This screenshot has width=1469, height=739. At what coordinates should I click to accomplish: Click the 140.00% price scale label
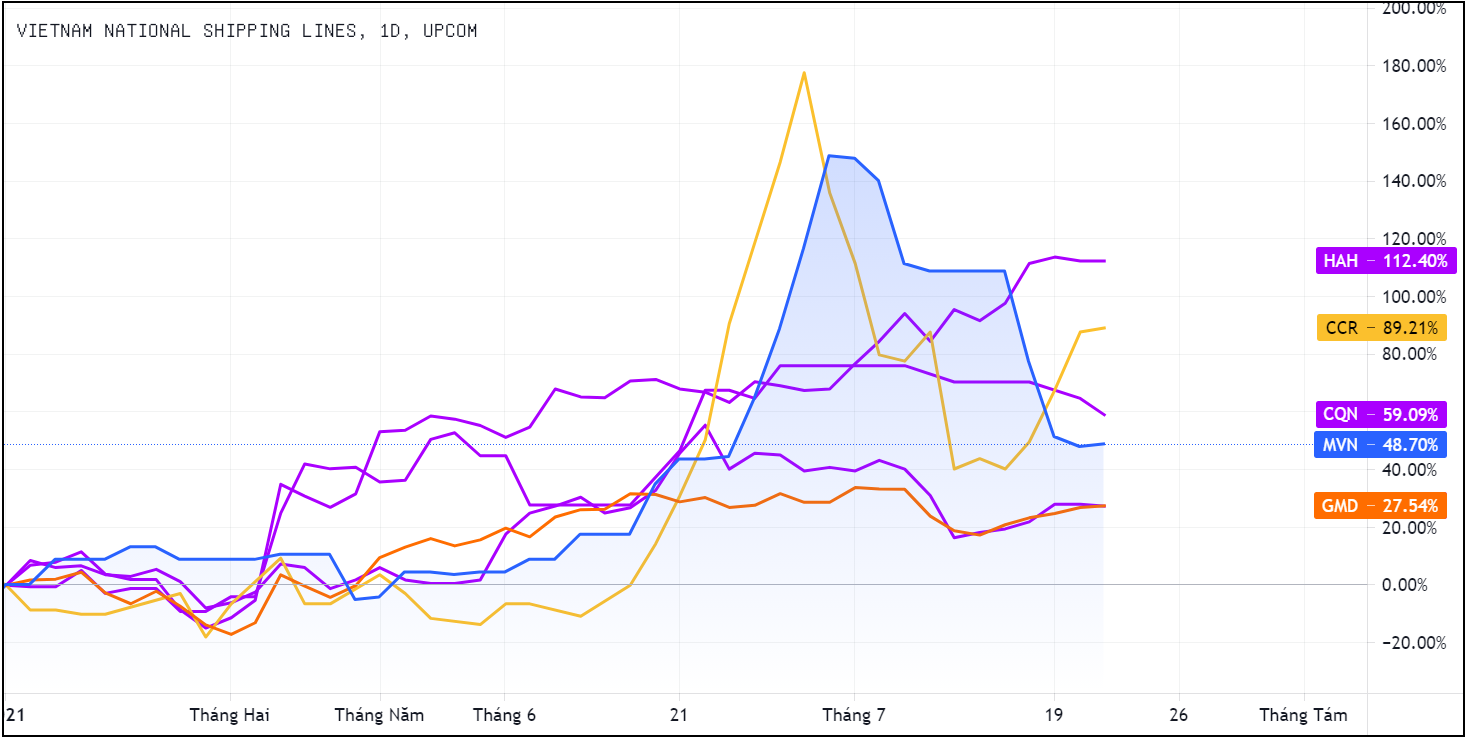point(1413,181)
